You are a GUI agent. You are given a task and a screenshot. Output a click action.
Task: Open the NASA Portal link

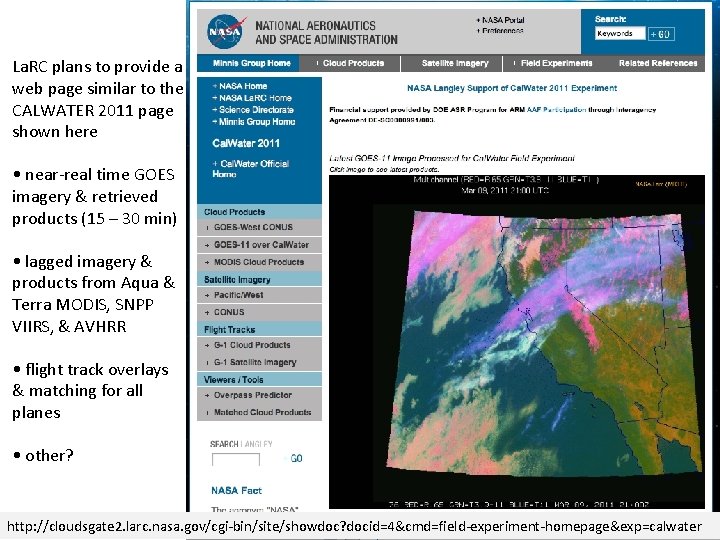coord(501,20)
